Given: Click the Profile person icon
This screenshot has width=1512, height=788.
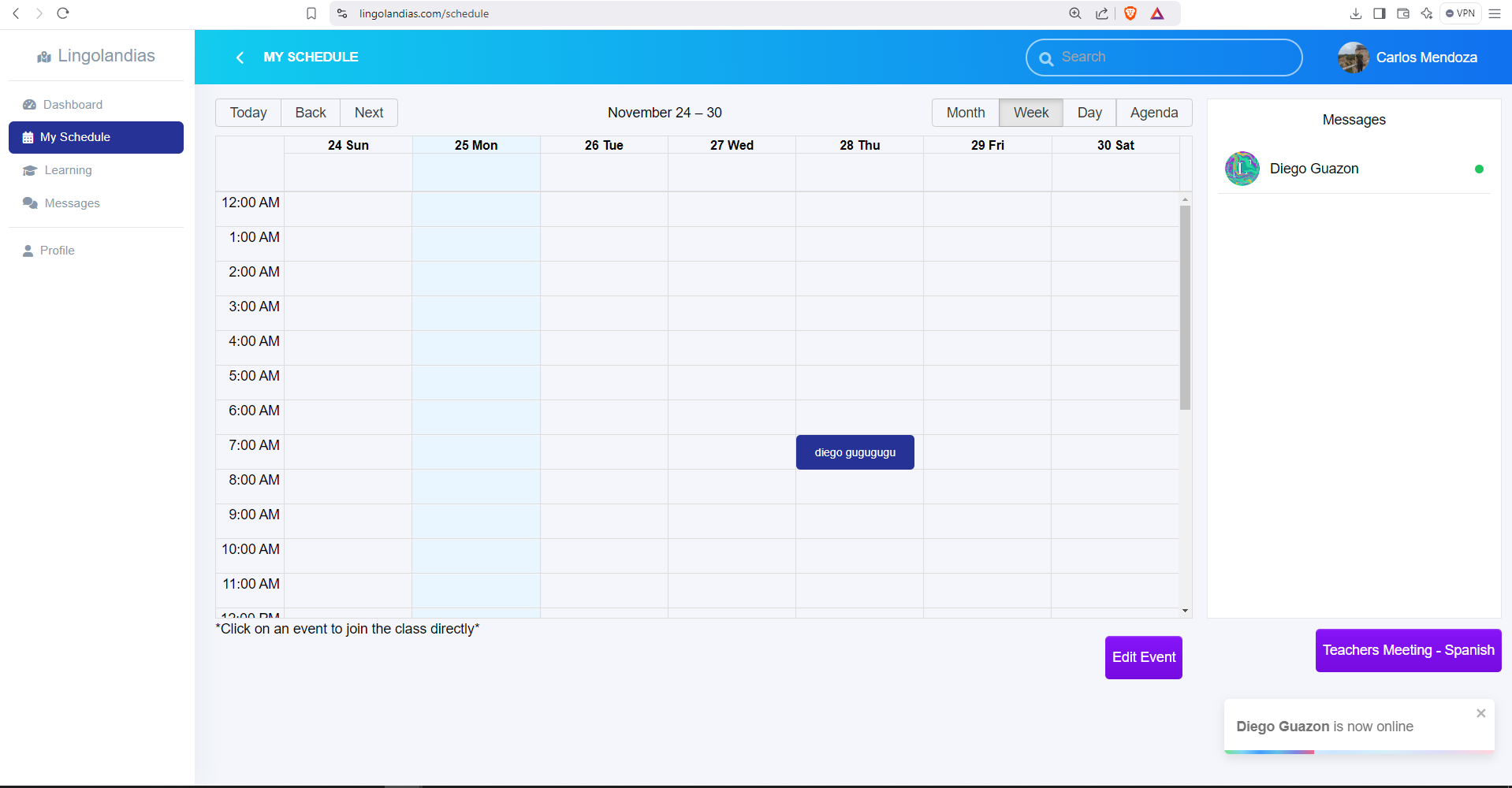Looking at the screenshot, I should point(28,251).
